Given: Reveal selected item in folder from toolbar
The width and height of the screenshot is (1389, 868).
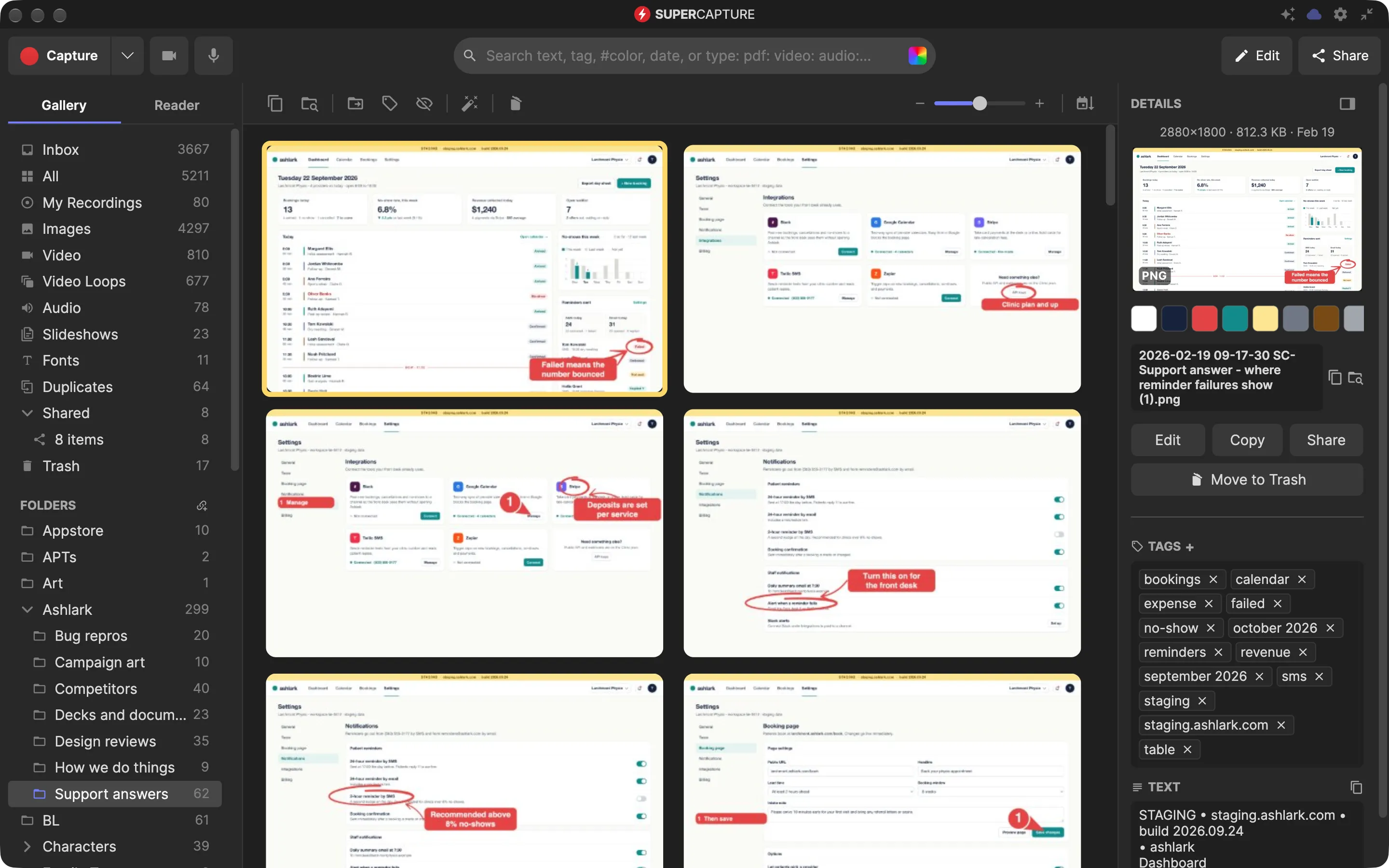Looking at the screenshot, I should (x=309, y=103).
